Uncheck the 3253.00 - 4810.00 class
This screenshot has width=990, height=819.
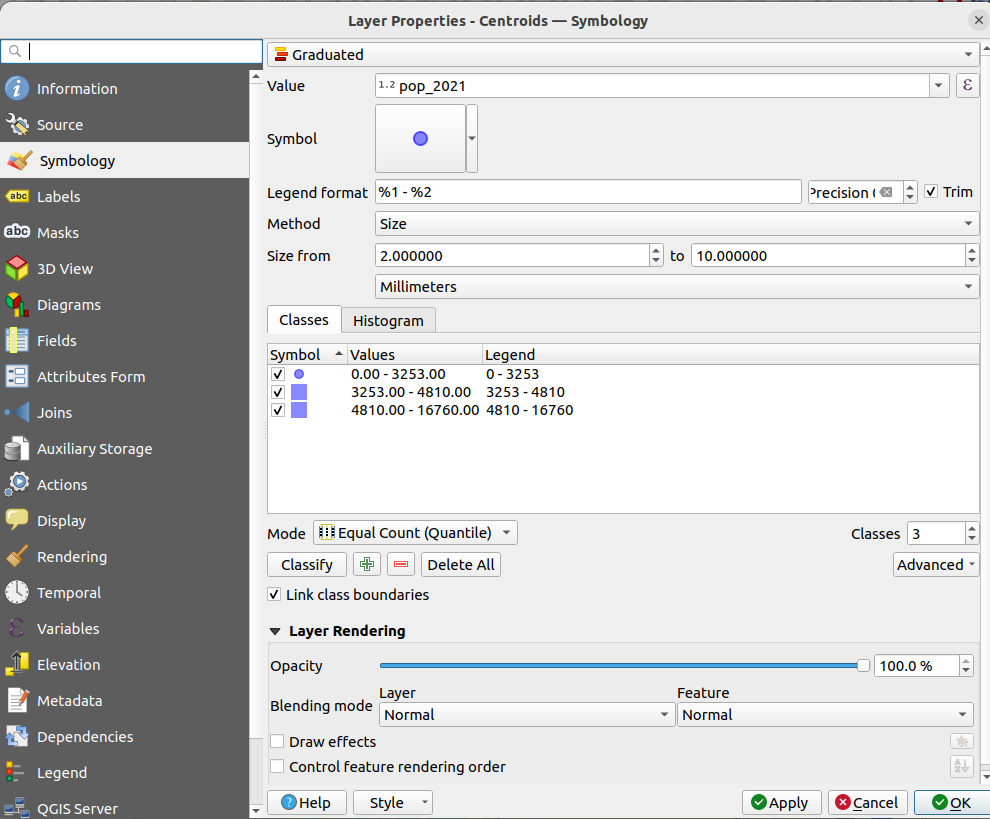point(278,392)
